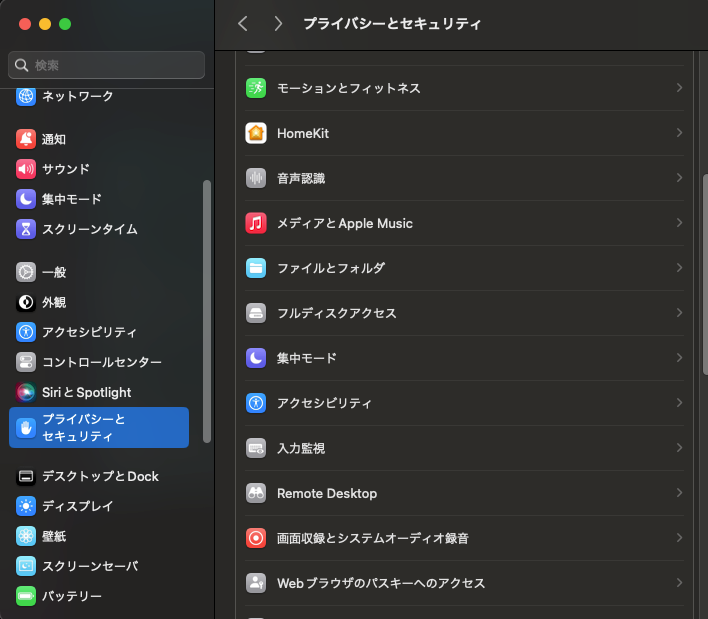Click the Screen Saver icon
The width and height of the screenshot is (708, 619).
pos(26,566)
